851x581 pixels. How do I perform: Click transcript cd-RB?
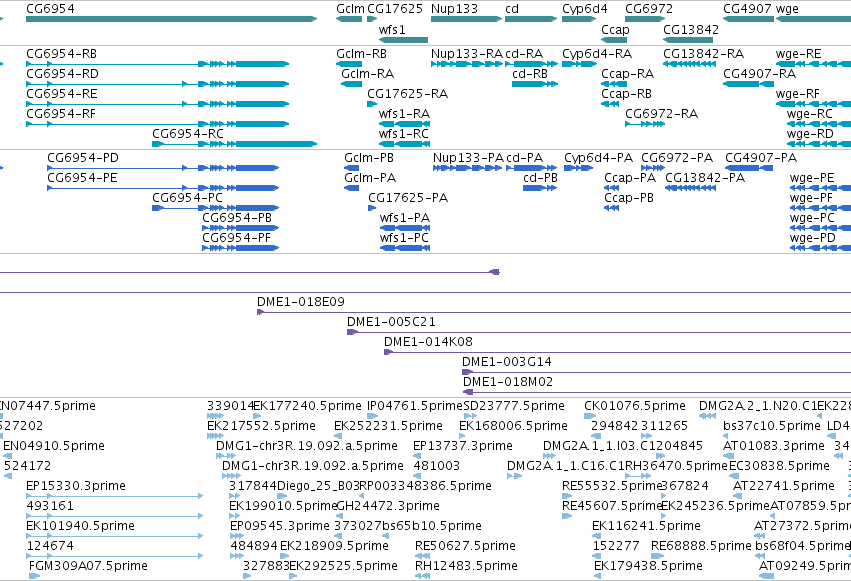tap(535, 84)
